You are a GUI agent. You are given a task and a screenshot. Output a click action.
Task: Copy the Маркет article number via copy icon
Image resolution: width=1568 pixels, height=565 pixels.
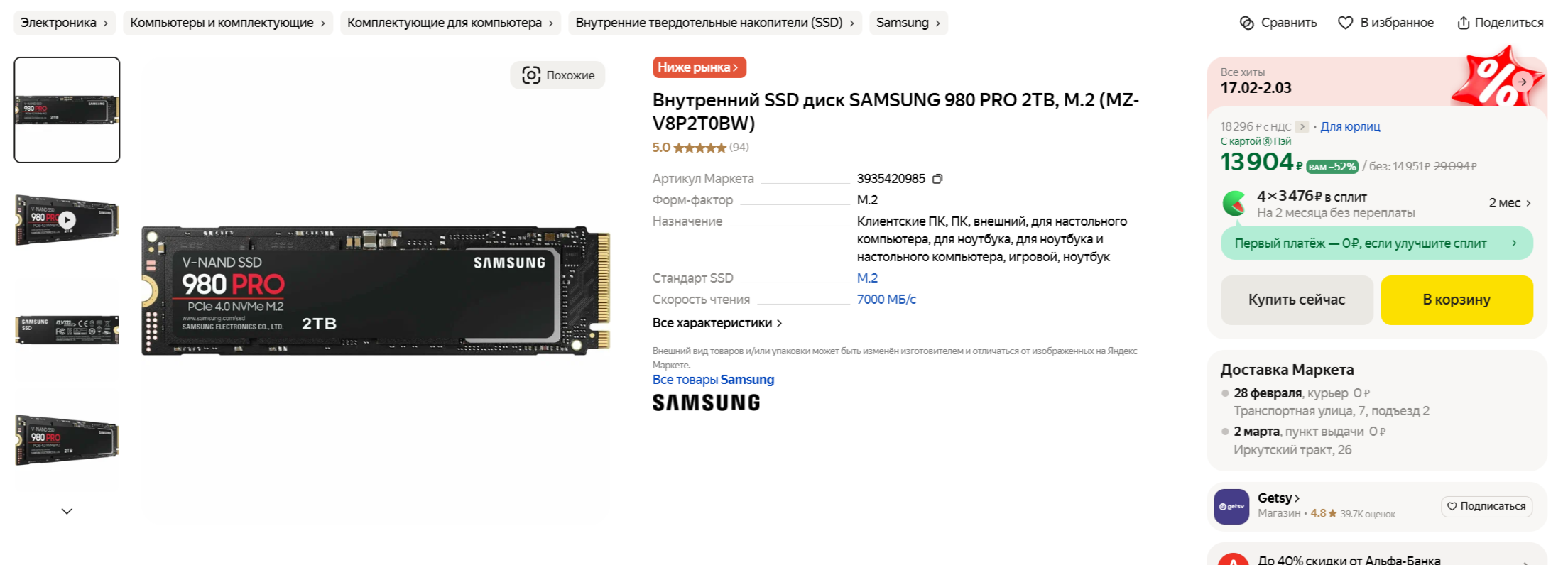click(937, 179)
